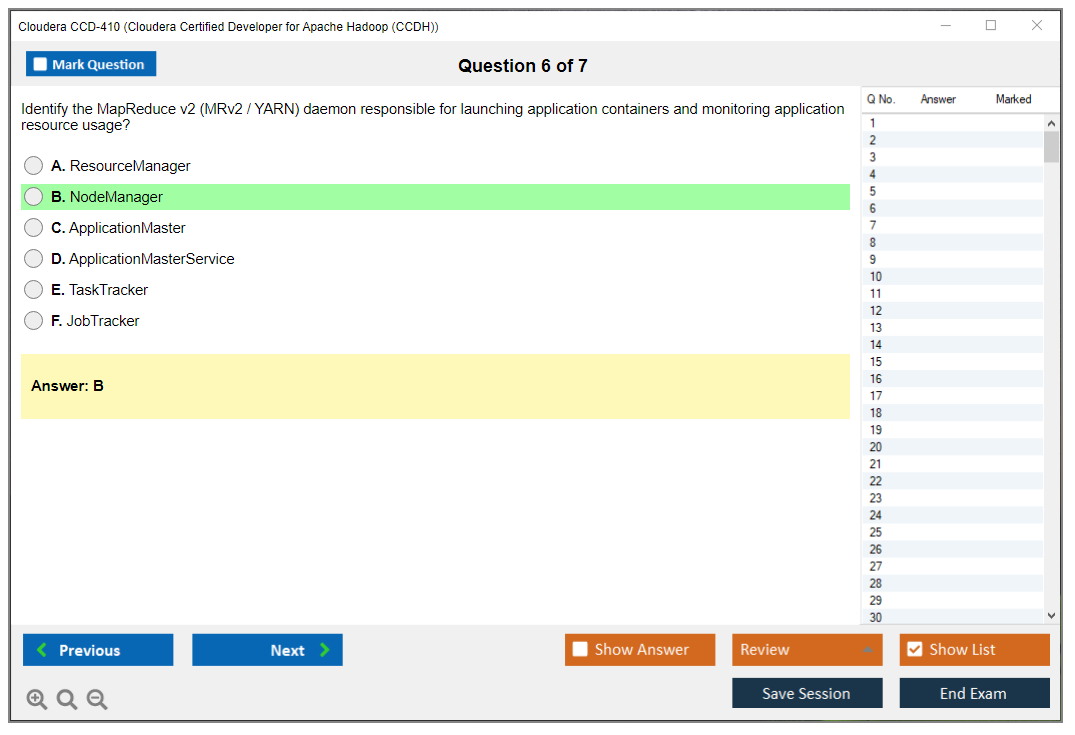This screenshot has height=735, width=1075.
Task: Jump to question 15 in list
Action: tap(876, 362)
